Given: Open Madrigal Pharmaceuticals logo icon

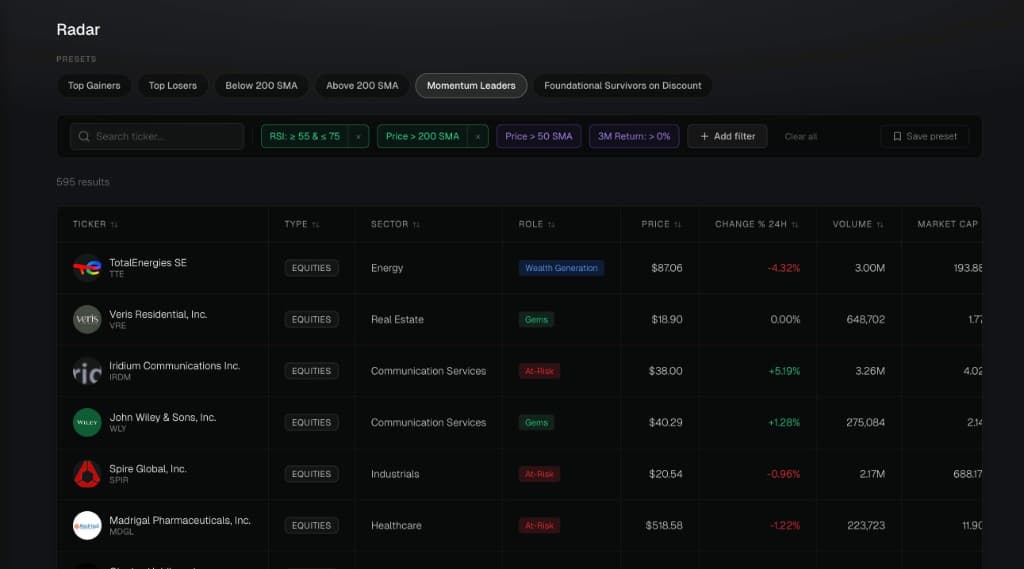Looking at the screenshot, I should click(87, 525).
